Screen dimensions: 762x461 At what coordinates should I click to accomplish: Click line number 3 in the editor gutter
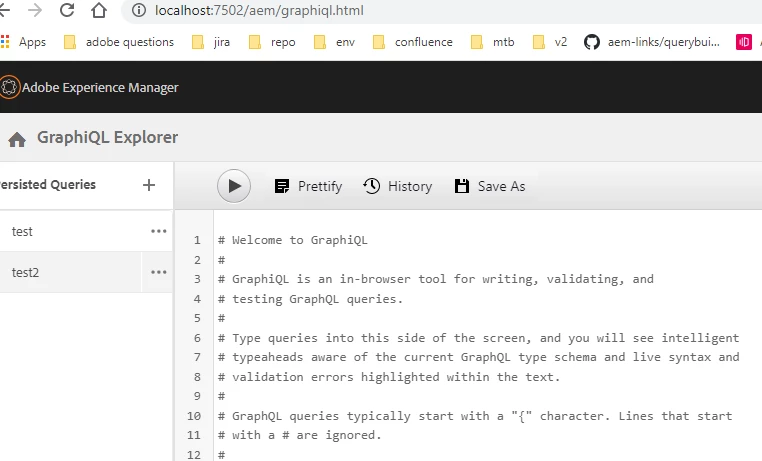pos(197,279)
